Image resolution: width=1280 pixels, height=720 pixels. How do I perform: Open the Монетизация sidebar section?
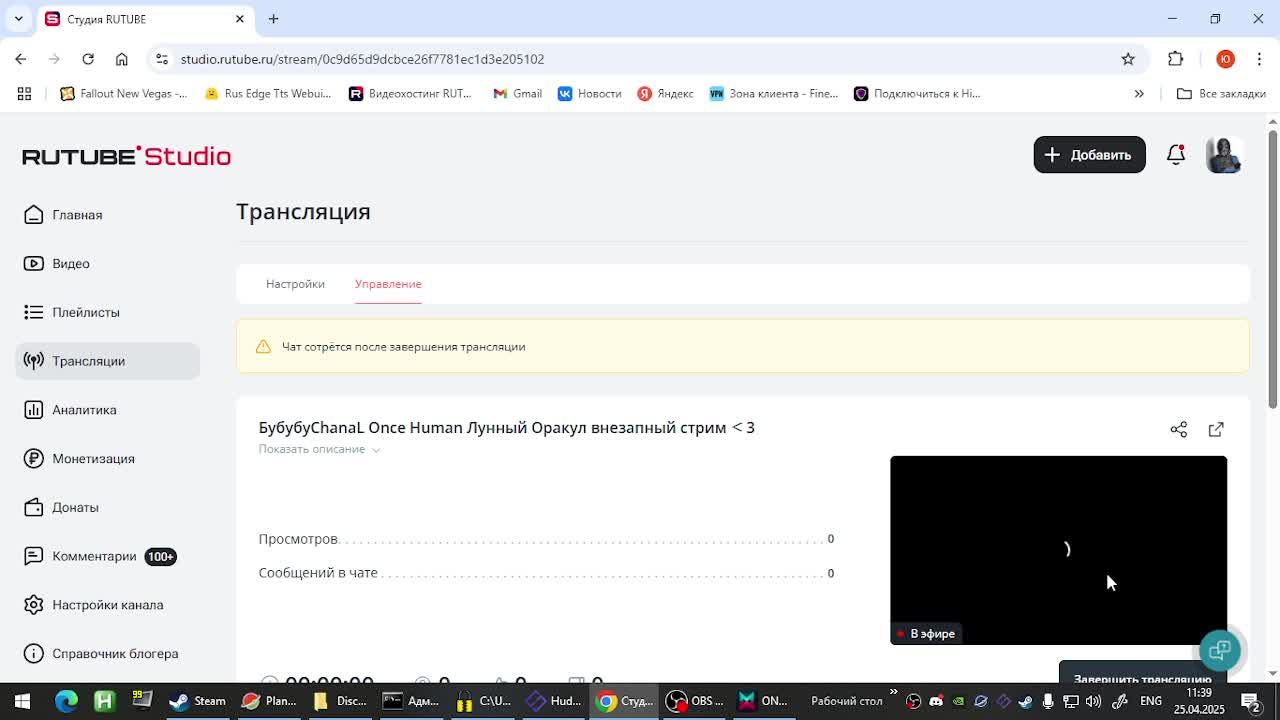click(108, 459)
